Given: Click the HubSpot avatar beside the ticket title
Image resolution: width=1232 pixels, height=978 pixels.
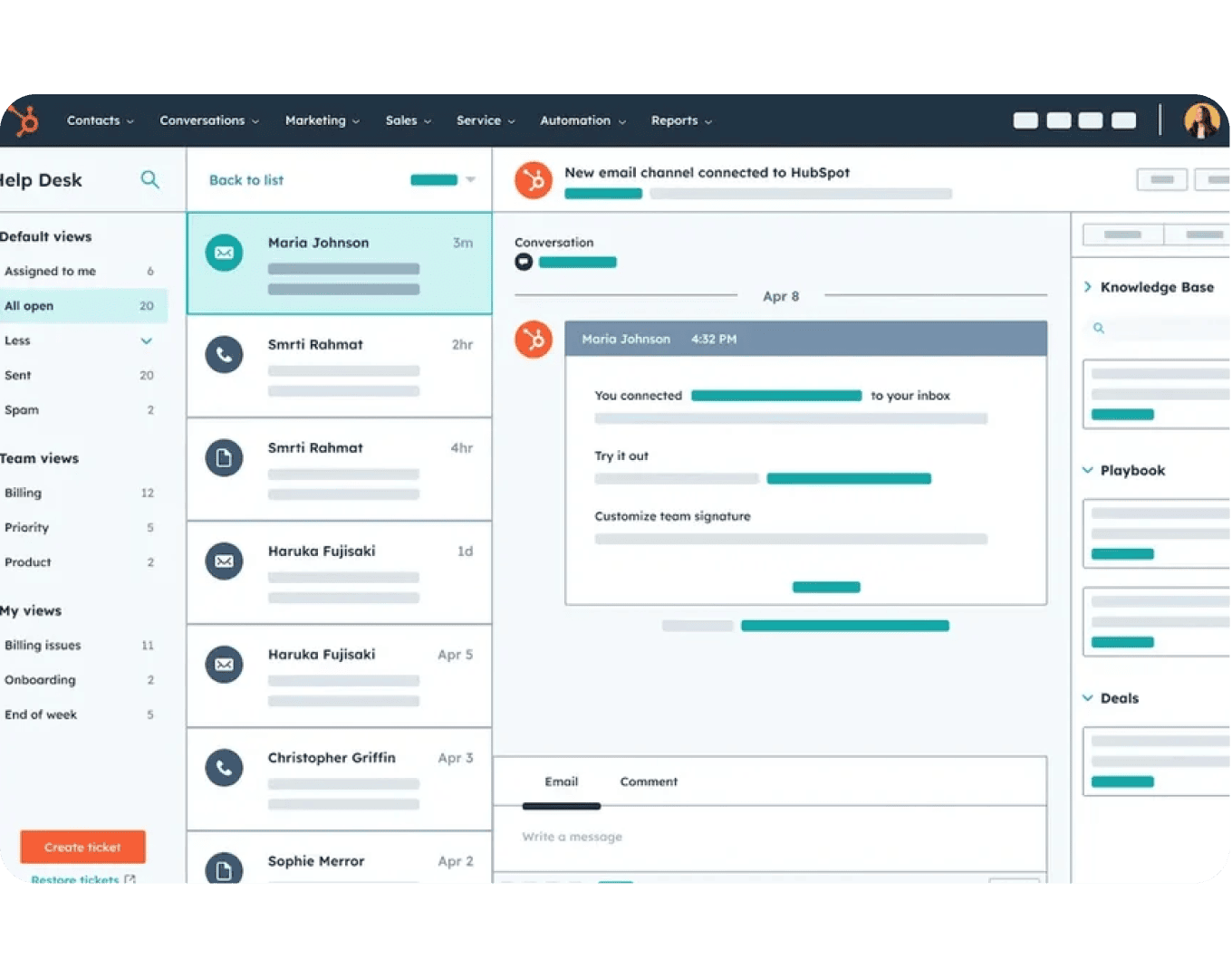Looking at the screenshot, I should pos(534,180).
